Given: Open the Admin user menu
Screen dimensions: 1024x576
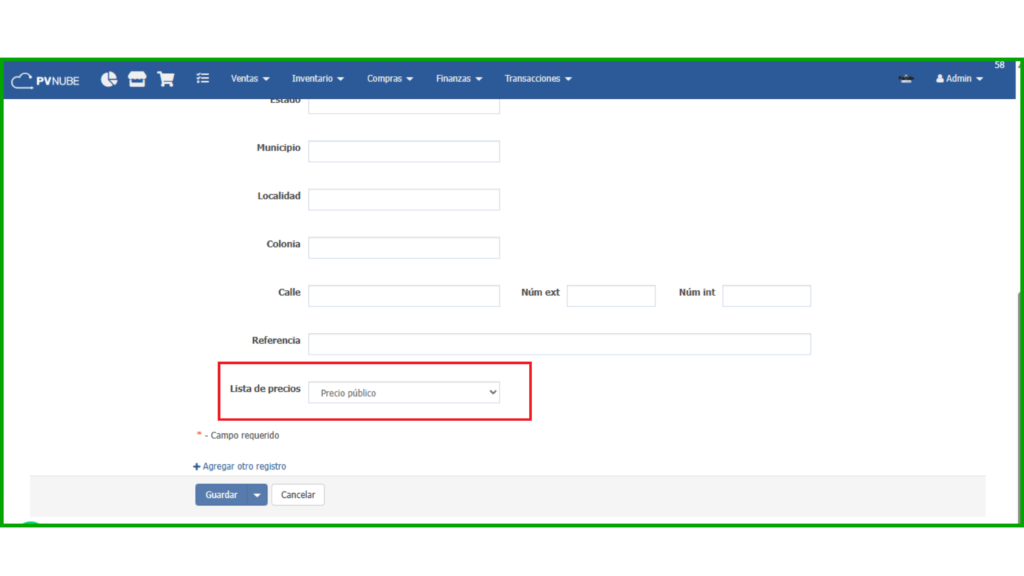Looking at the screenshot, I should tap(959, 79).
